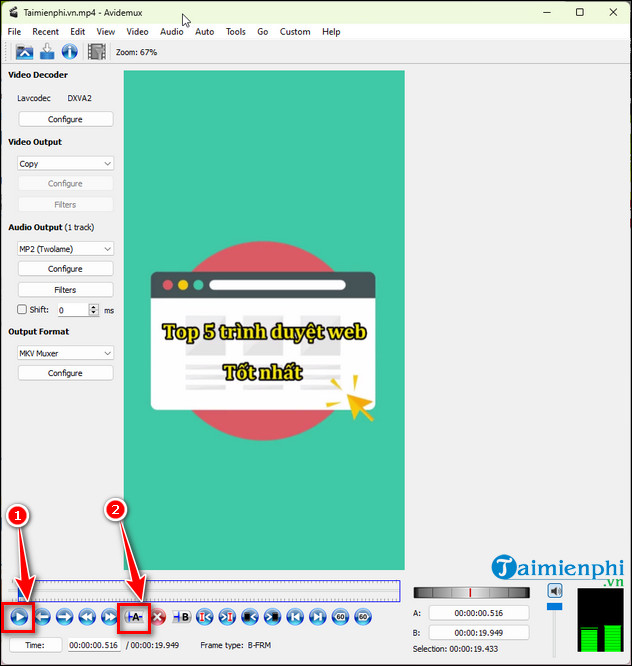Expand Video Output Copy dropdown
Screen dimensions: 632x666
pyautogui.click(x=65, y=163)
